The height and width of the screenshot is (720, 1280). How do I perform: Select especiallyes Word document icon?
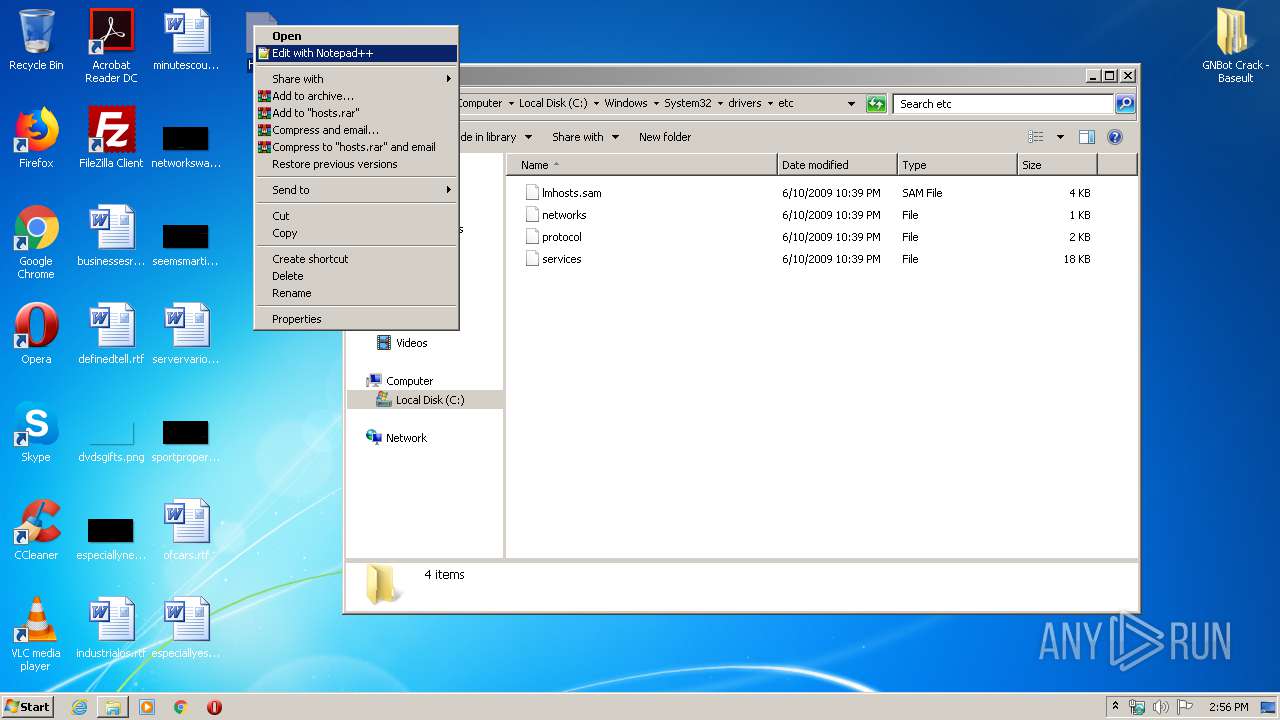[186, 628]
